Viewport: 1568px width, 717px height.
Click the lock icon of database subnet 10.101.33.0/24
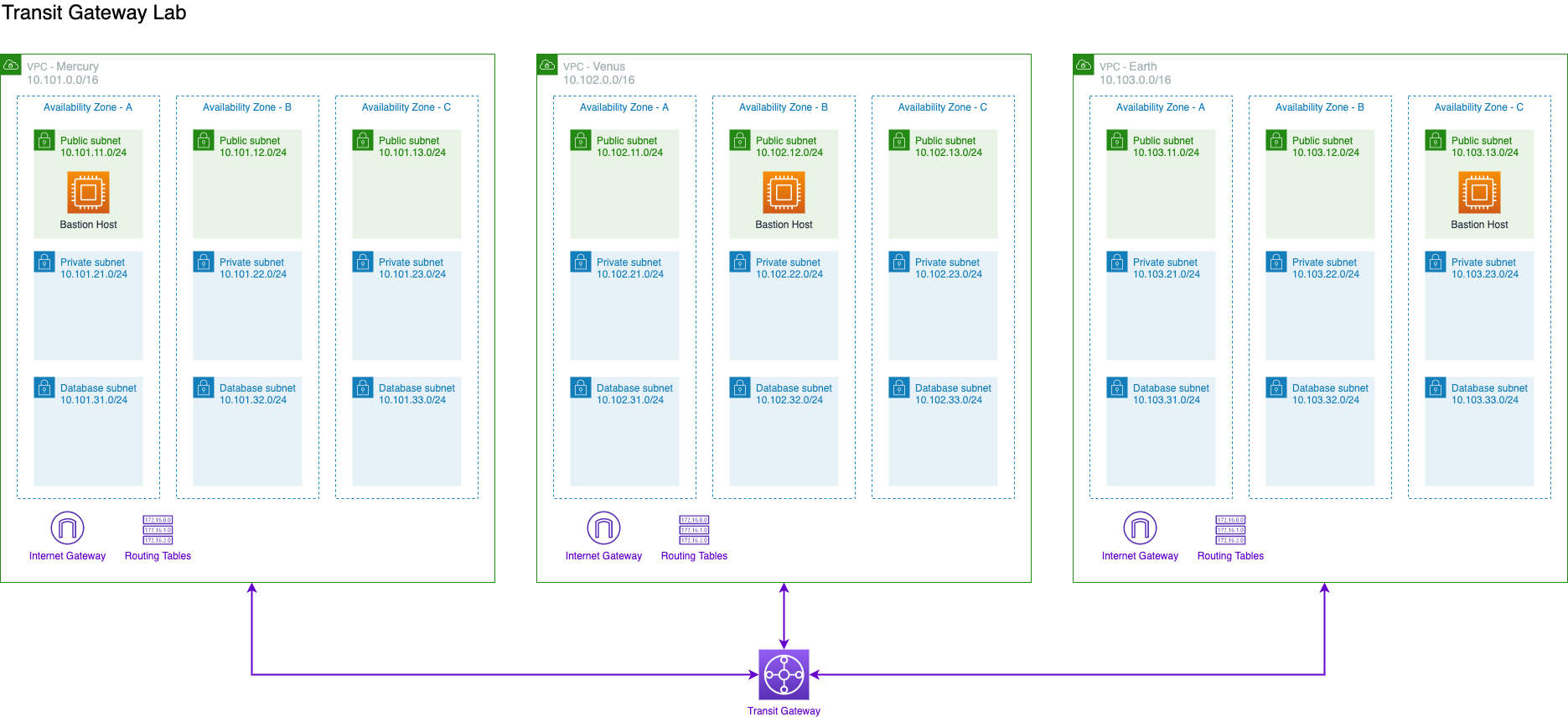(363, 387)
